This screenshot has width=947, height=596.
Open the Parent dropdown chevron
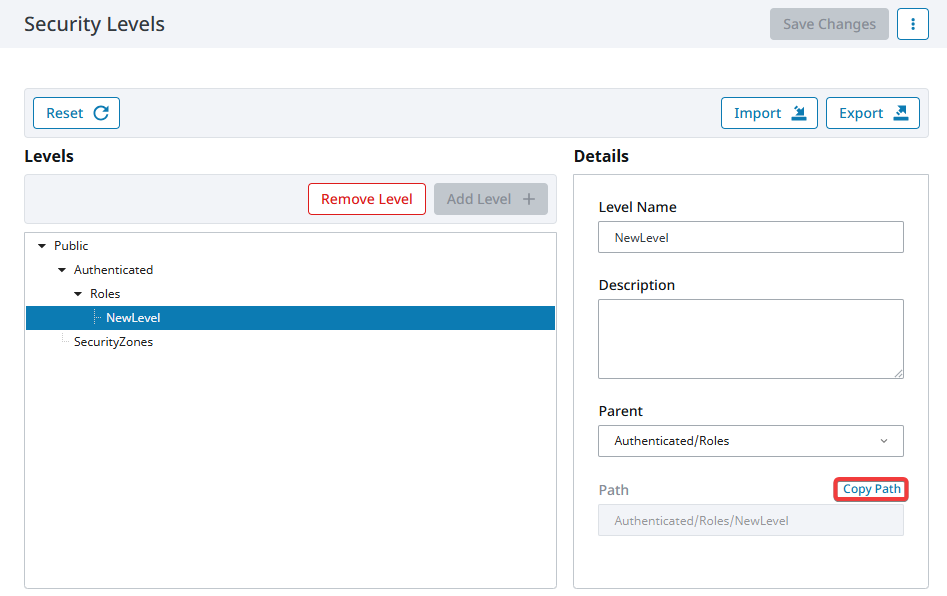[884, 441]
